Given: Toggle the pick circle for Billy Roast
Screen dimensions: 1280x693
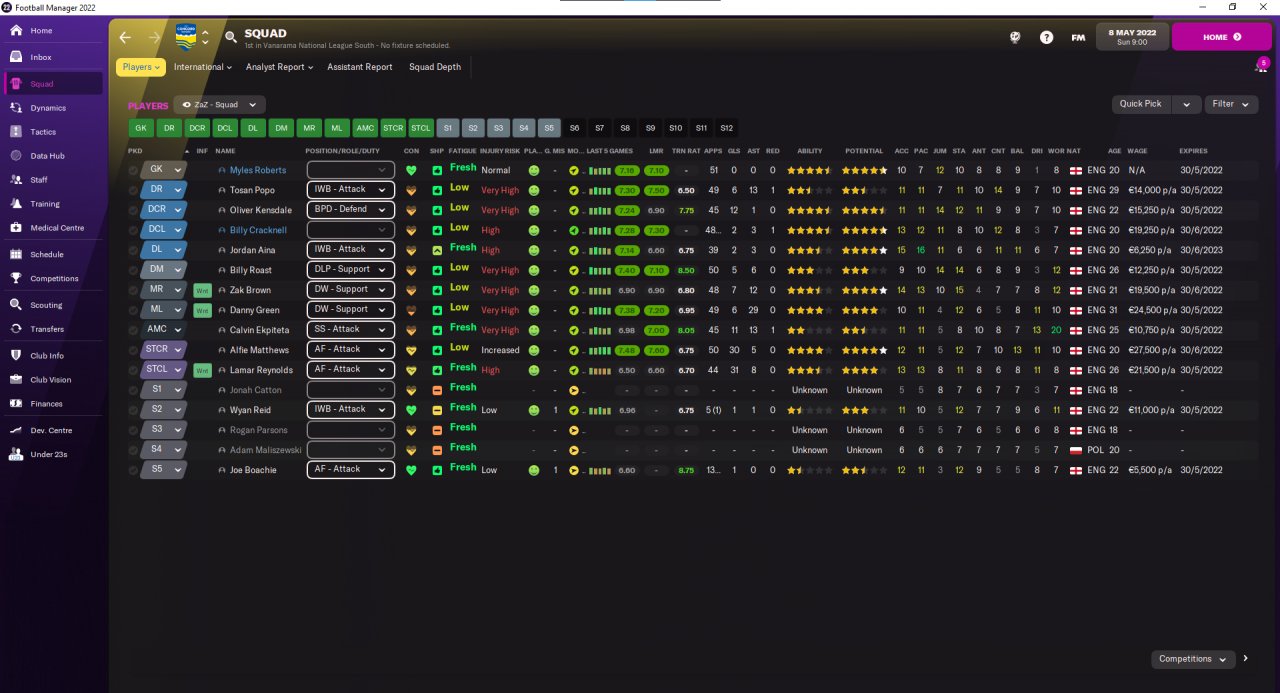Looking at the screenshot, I should (134, 270).
